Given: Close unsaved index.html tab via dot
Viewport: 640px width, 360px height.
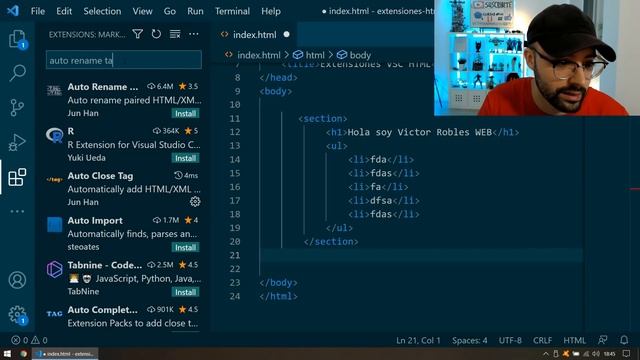Looking at the screenshot, I should click(287, 35).
